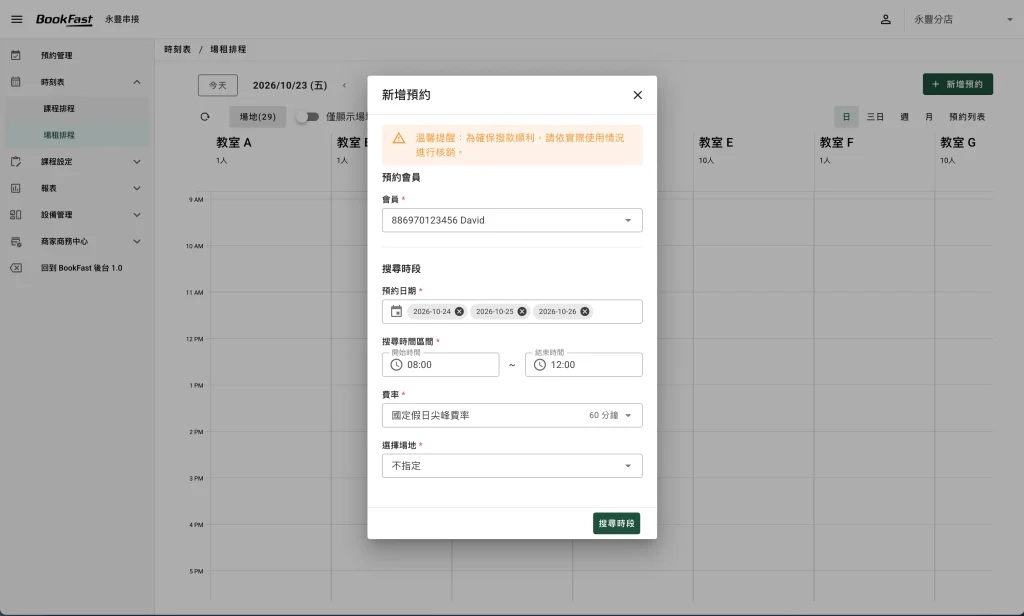Click the 2026/10/23 (五) date label
This screenshot has width=1024, height=616.
click(x=290, y=86)
